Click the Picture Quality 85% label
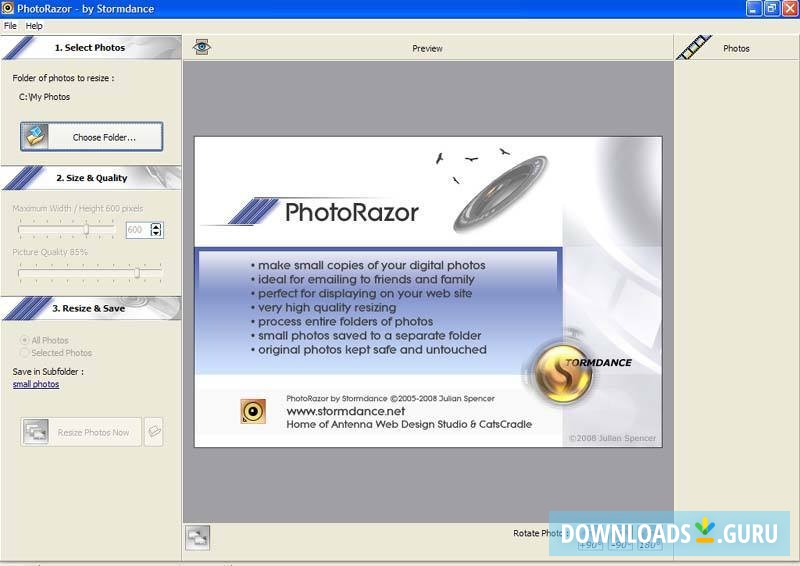The height and width of the screenshot is (566, 800). click(x=50, y=252)
